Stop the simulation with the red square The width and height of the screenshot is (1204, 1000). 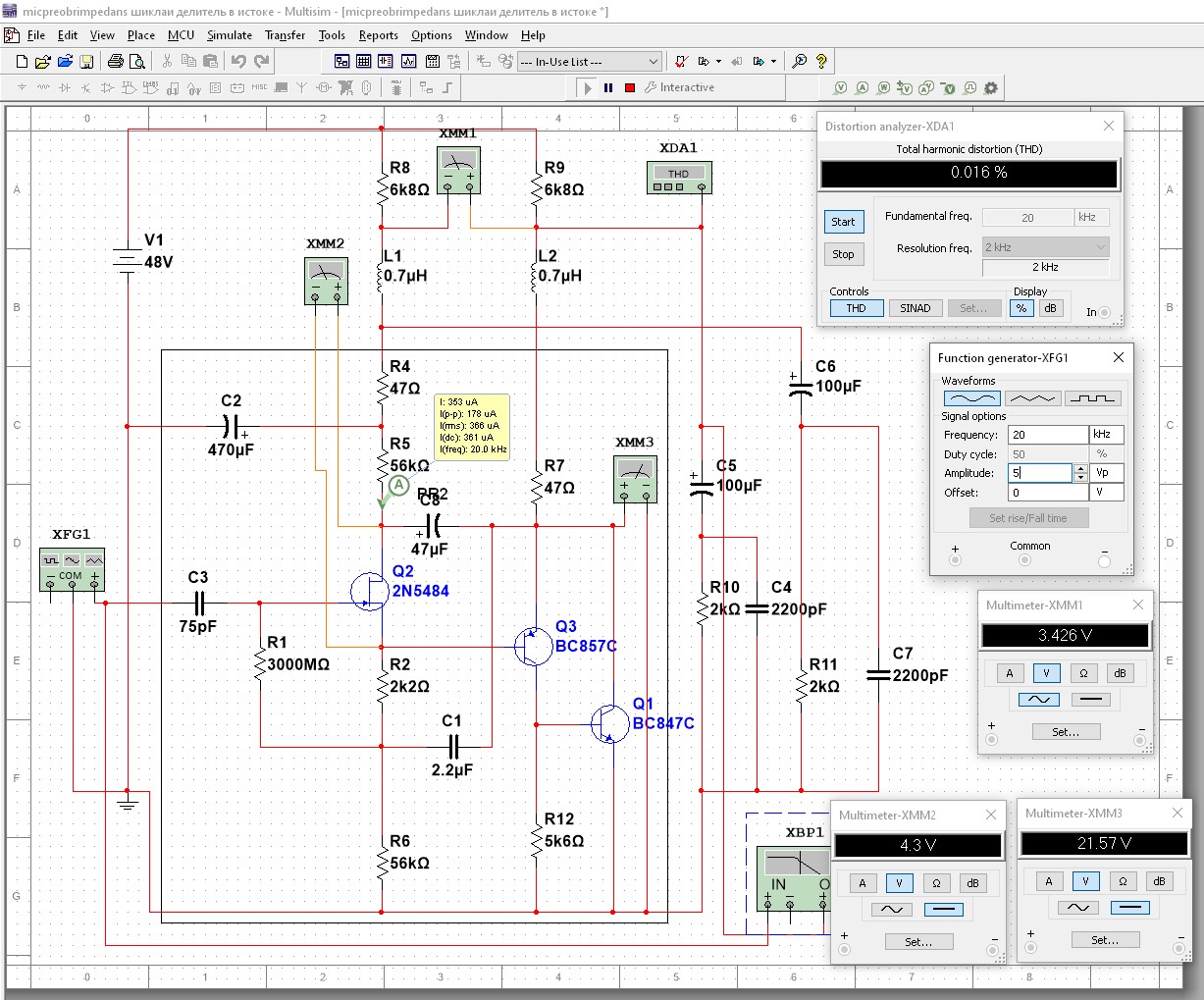tap(630, 87)
